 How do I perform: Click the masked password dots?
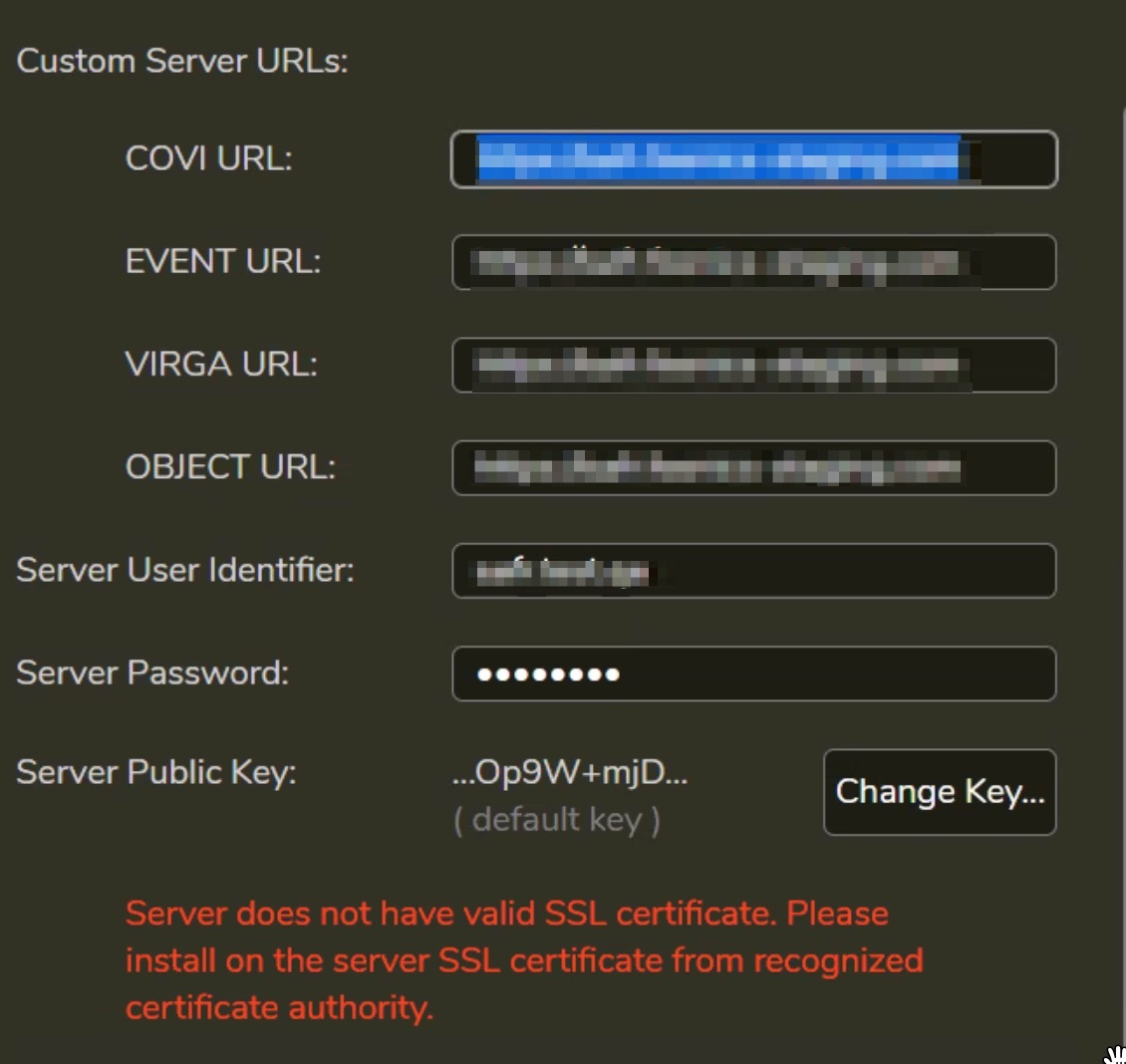[548, 674]
